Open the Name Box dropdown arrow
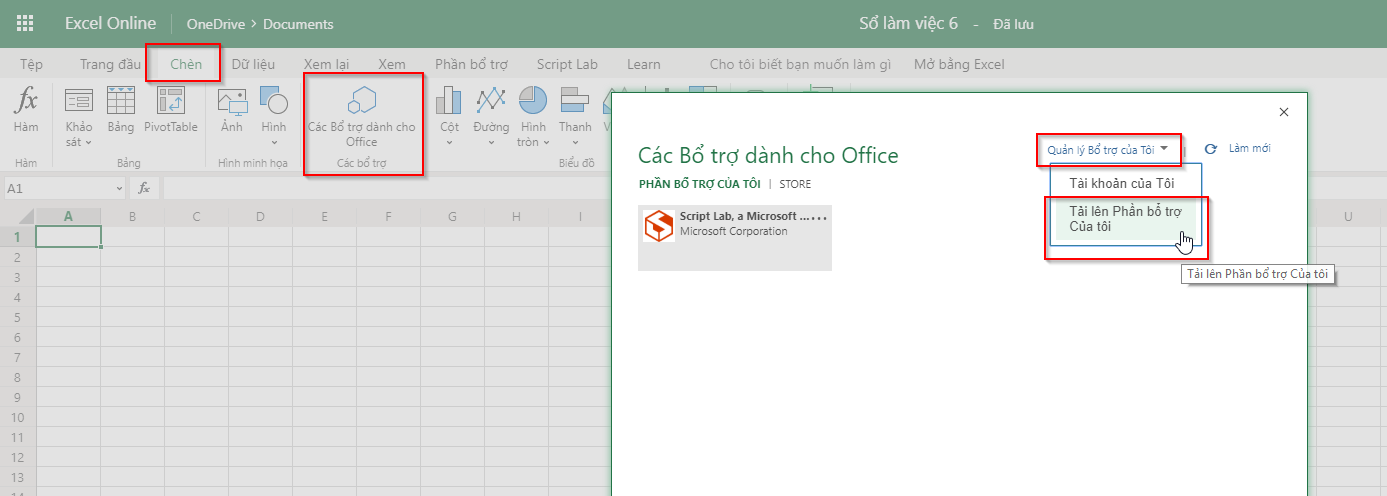The width and height of the screenshot is (1387, 496). (x=119, y=188)
